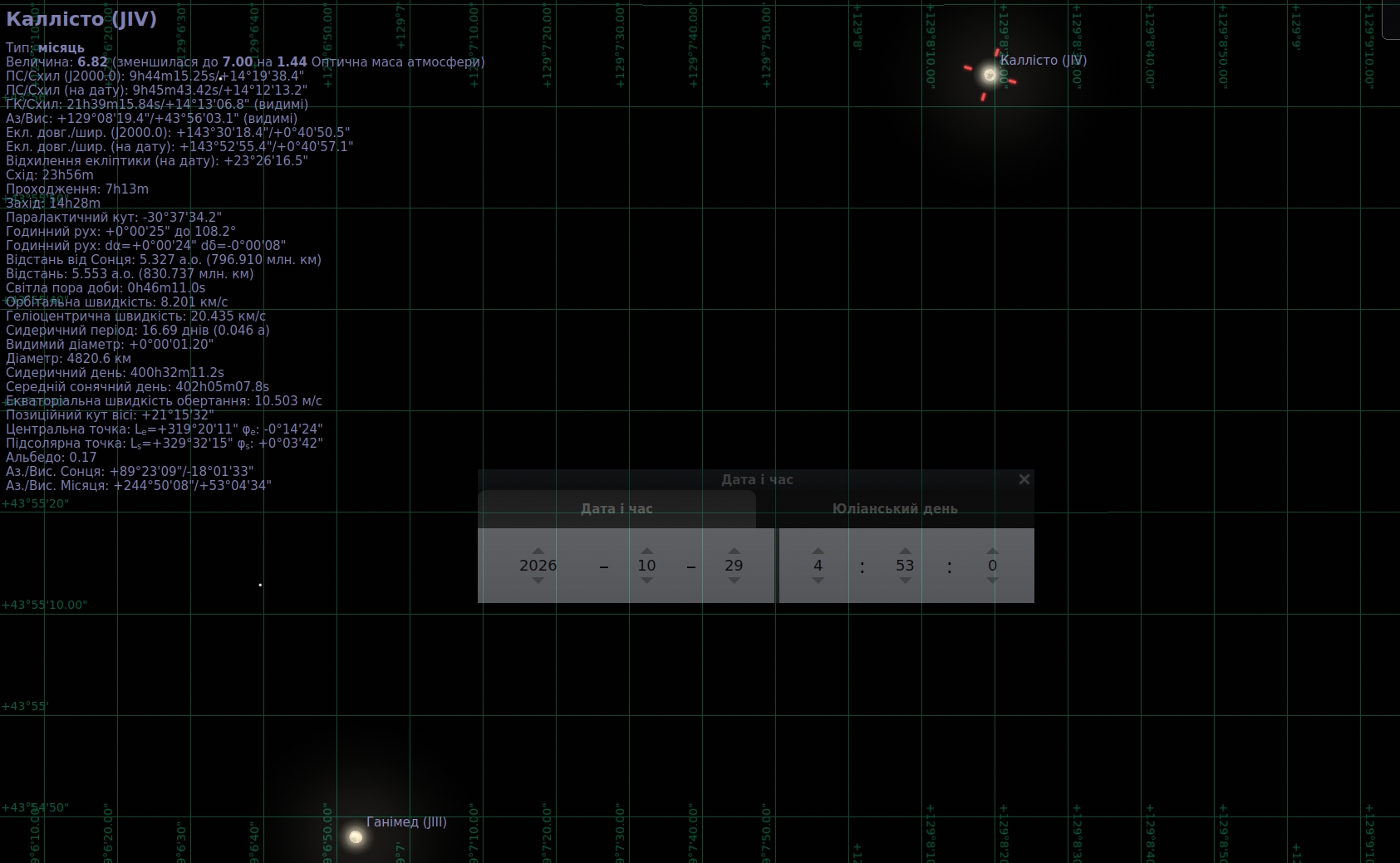Increase the year with up arrow
1400x863 pixels.
pos(538,551)
